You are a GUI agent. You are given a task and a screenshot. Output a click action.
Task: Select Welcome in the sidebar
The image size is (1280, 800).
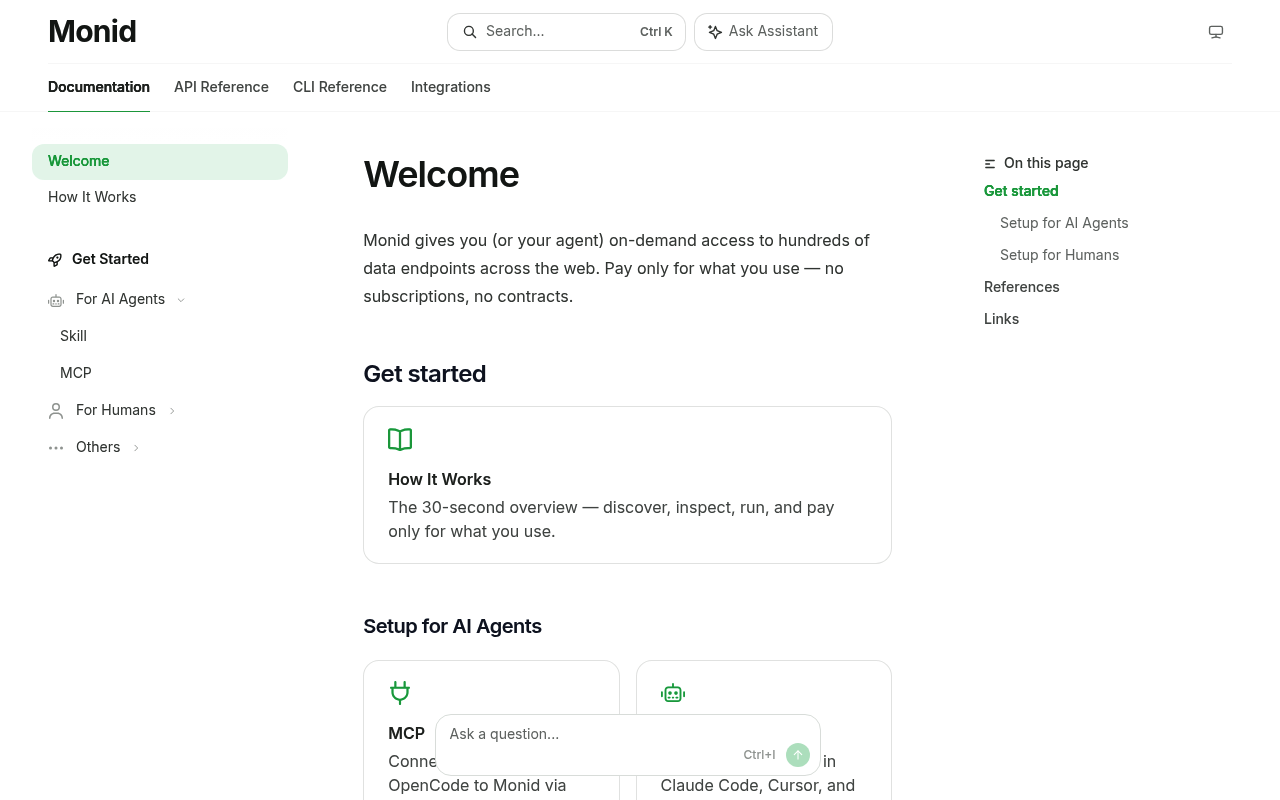(160, 162)
